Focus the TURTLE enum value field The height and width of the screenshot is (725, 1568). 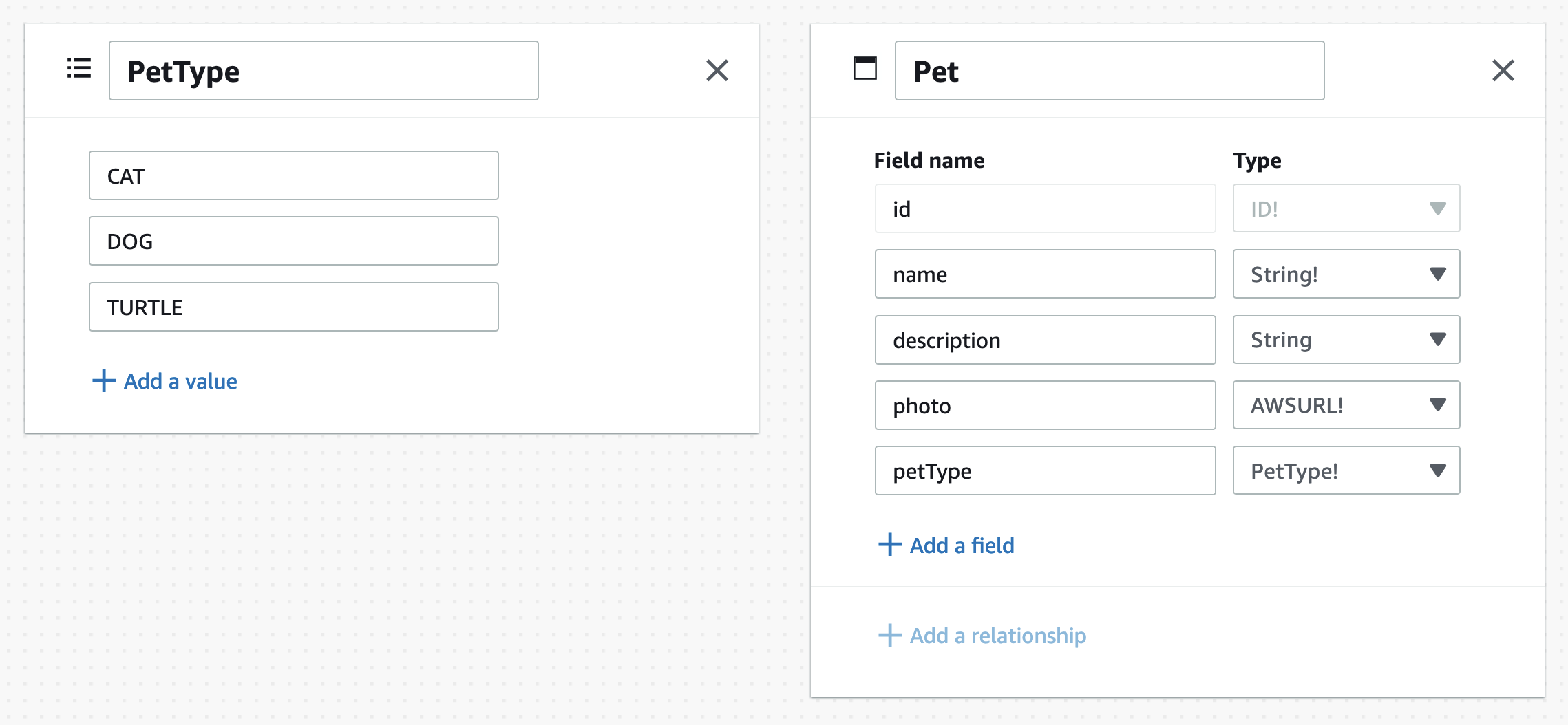click(293, 307)
